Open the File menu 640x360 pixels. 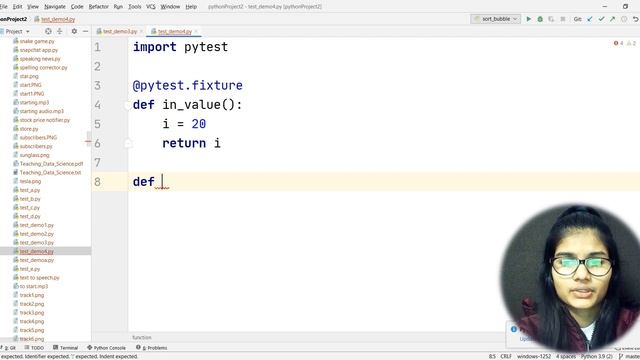(4, 7)
